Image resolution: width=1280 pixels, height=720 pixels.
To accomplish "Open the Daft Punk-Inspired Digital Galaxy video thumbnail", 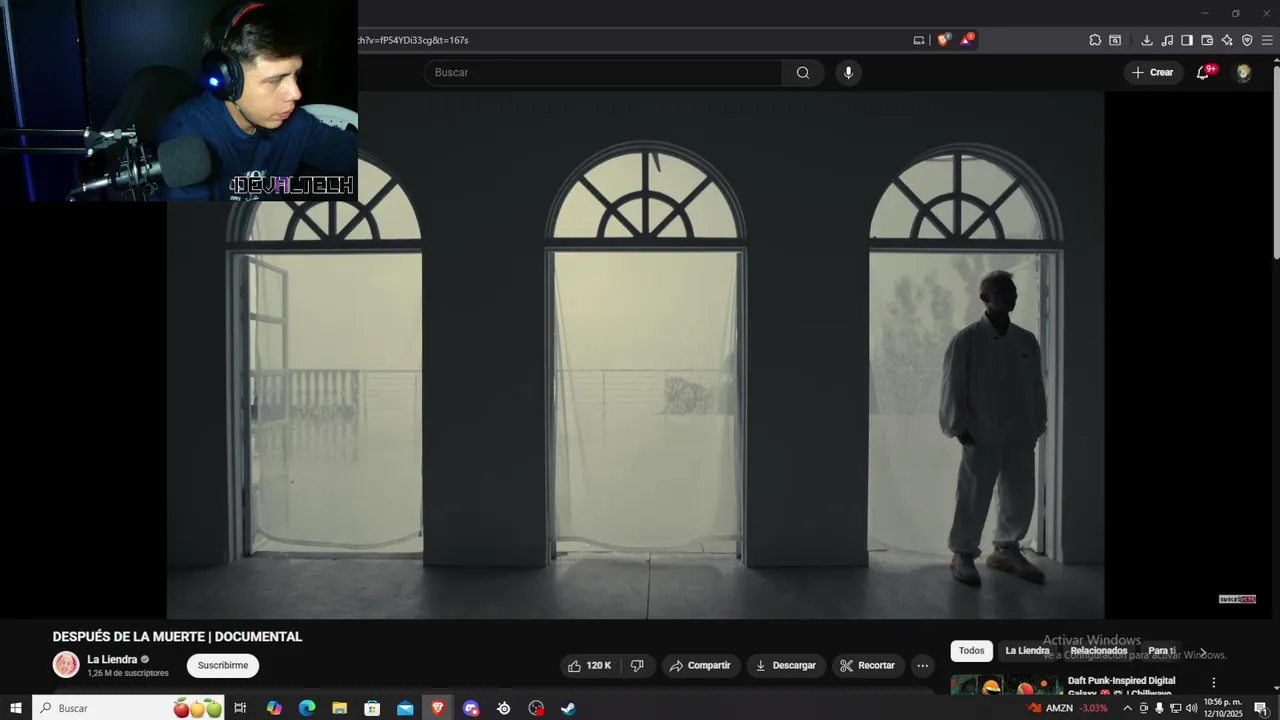I will (x=1005, y=686).
